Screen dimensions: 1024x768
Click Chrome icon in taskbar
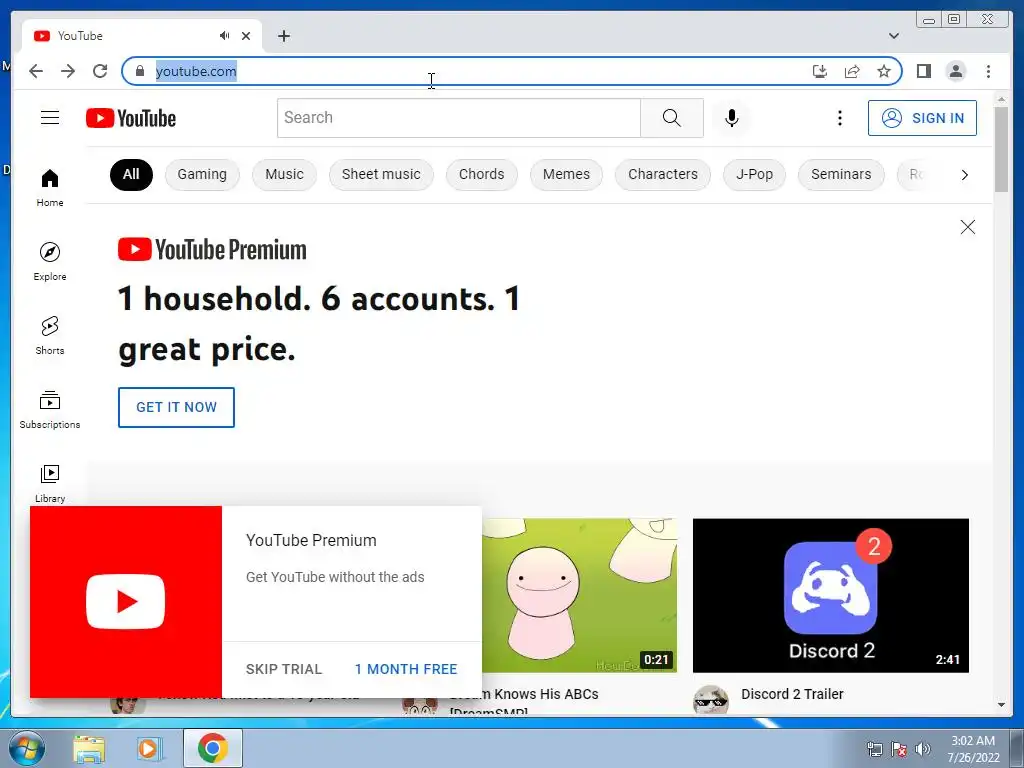(x=213, y=748)
